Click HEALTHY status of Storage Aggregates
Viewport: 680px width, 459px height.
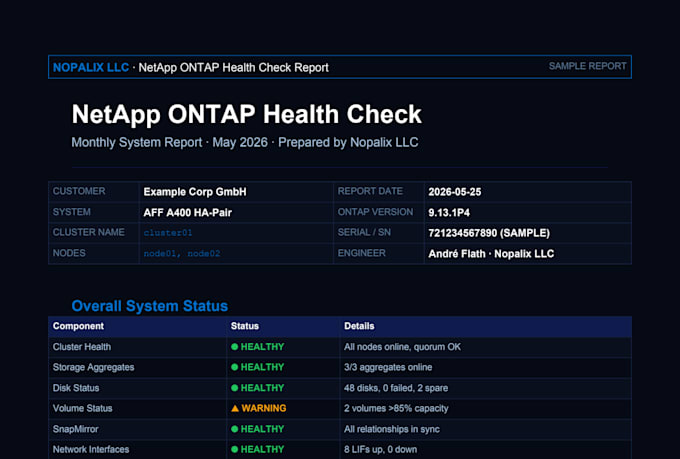262,367
